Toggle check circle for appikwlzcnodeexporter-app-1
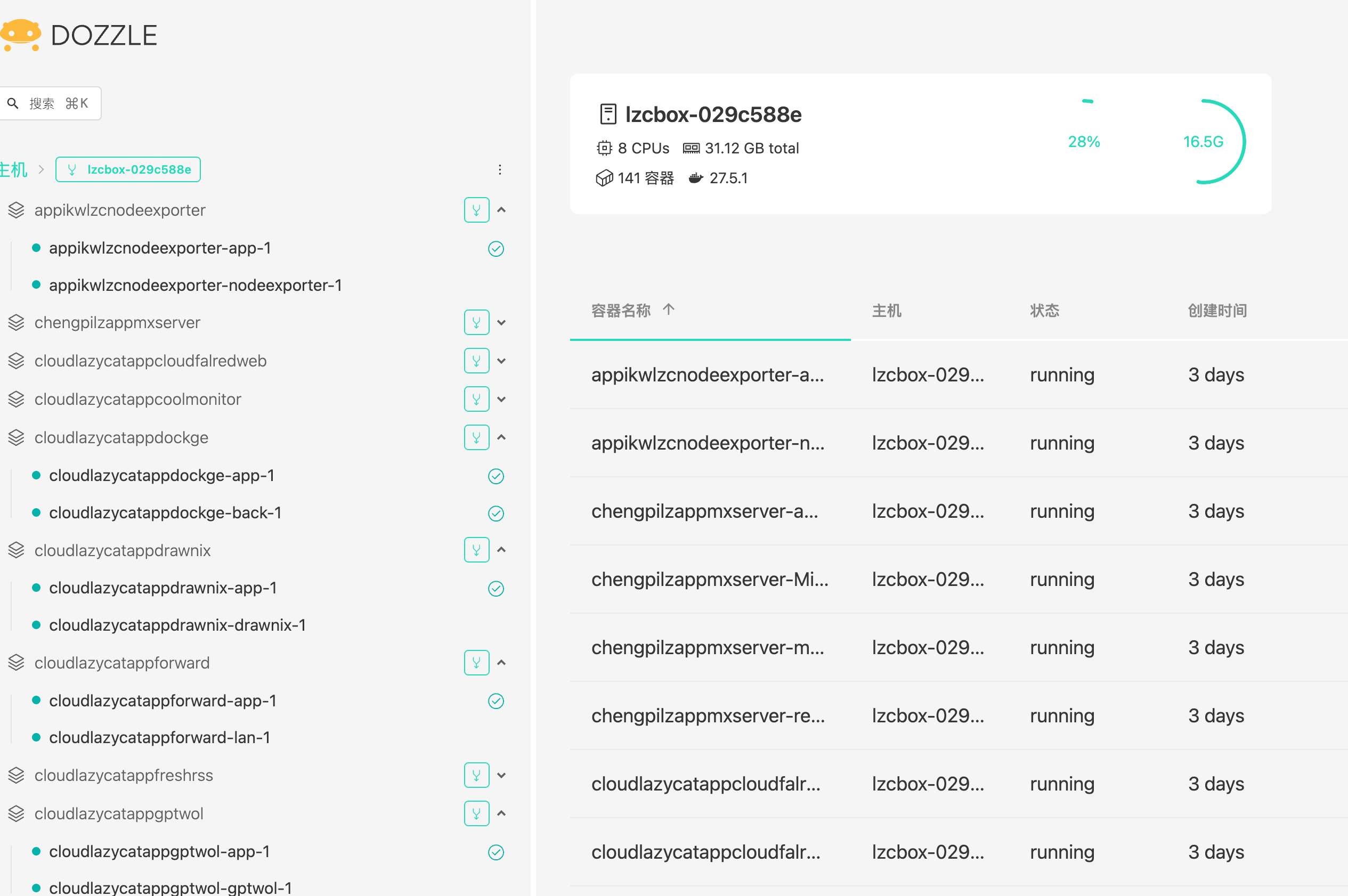This screenshot has height=896, width=1348. pyautogui.click(x=496, y=249)
